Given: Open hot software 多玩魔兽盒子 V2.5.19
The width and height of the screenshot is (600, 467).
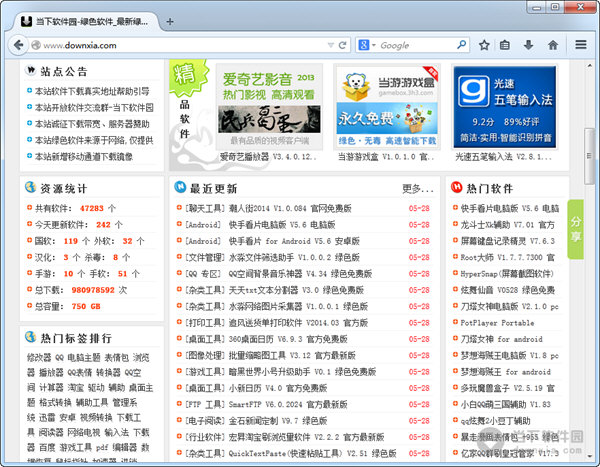Looking at the screenshot, I should tap(507, 388).
